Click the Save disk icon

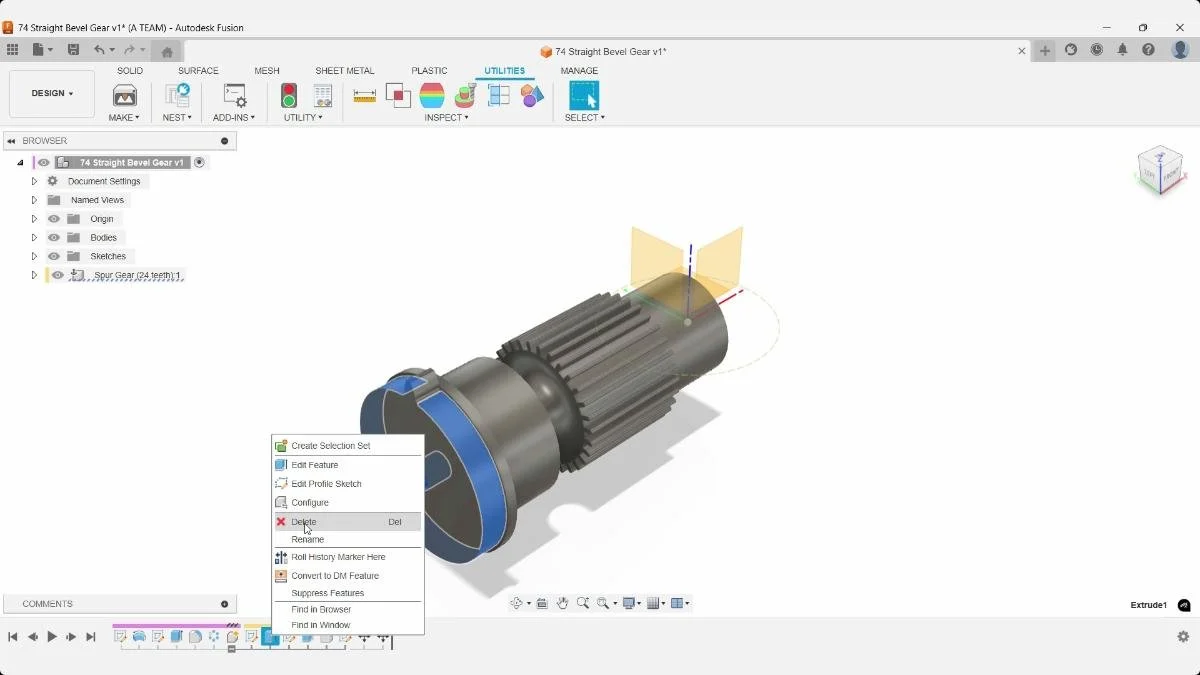point(73,50)
